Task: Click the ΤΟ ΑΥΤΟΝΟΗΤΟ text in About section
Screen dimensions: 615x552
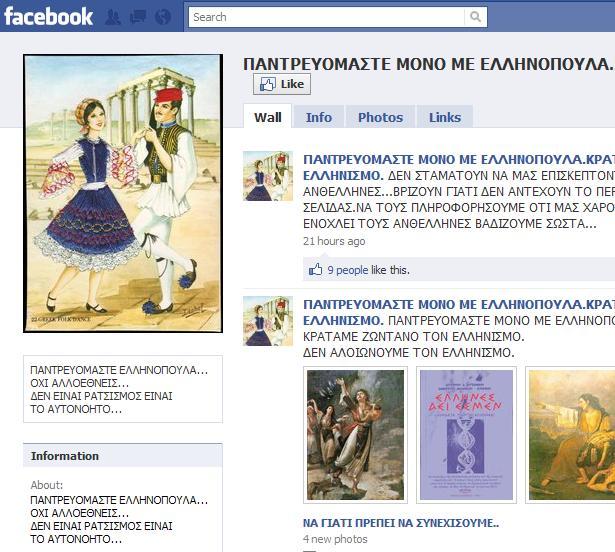Action: [x=76, y=539]
